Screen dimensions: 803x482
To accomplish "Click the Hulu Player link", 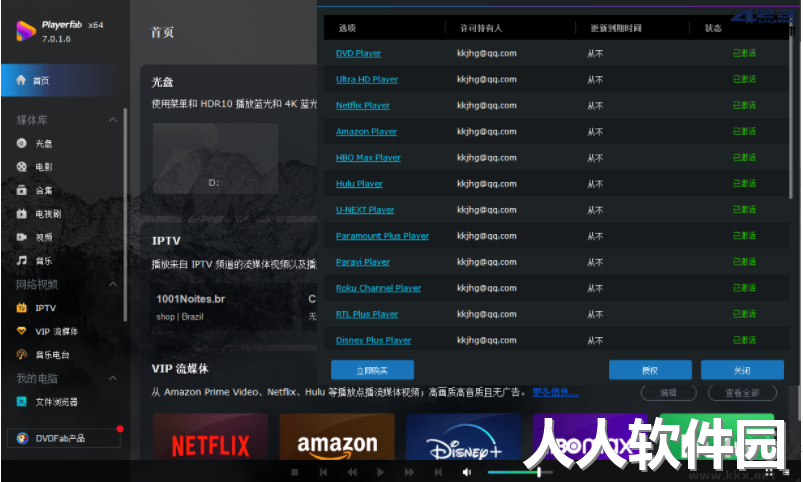I will tap(359, 184).
